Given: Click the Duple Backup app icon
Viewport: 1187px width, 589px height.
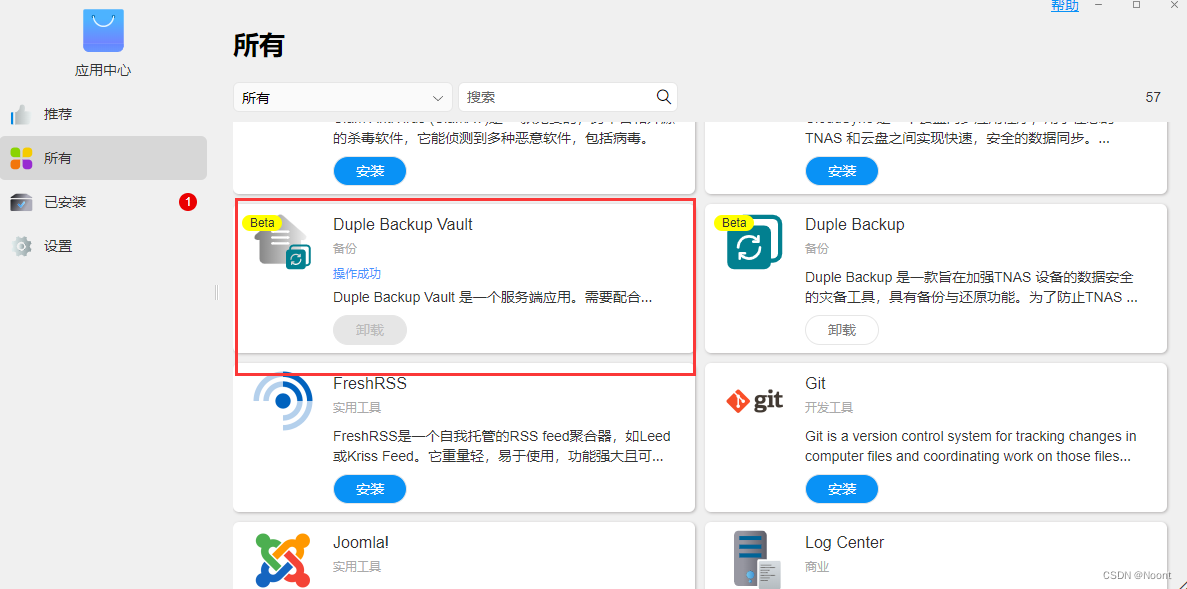Looking at the screenshot, I should pyautogui.click(x=755, y=242).
